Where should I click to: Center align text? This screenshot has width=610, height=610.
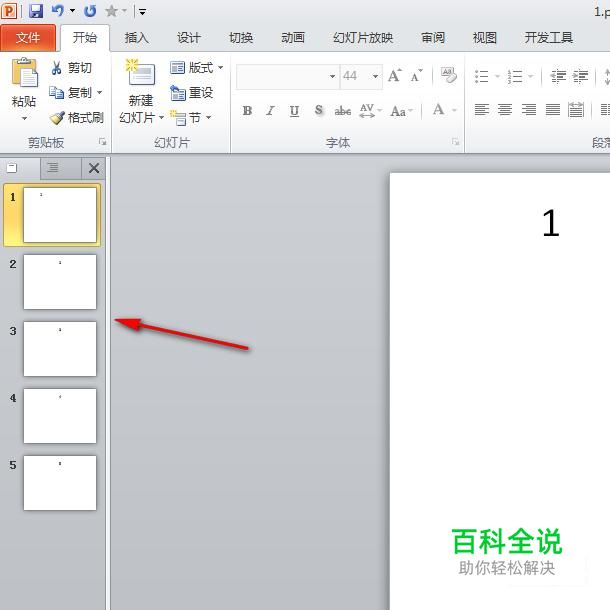(505, 110)
